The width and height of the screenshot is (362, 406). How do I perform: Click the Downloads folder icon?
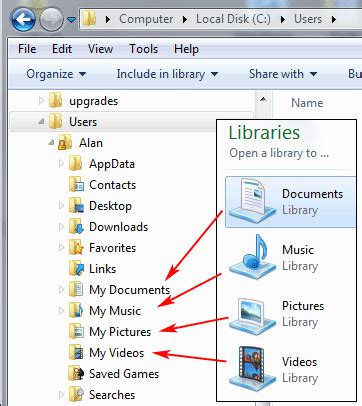(x=76, y=226)
